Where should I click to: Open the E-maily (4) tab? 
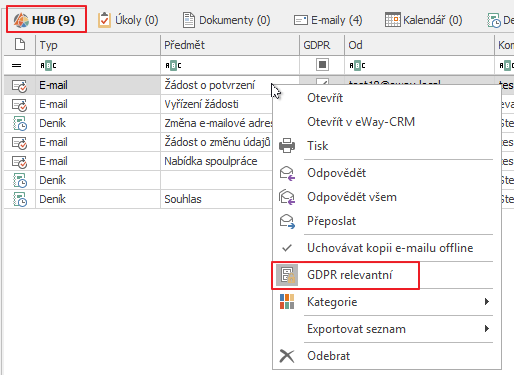328,20
